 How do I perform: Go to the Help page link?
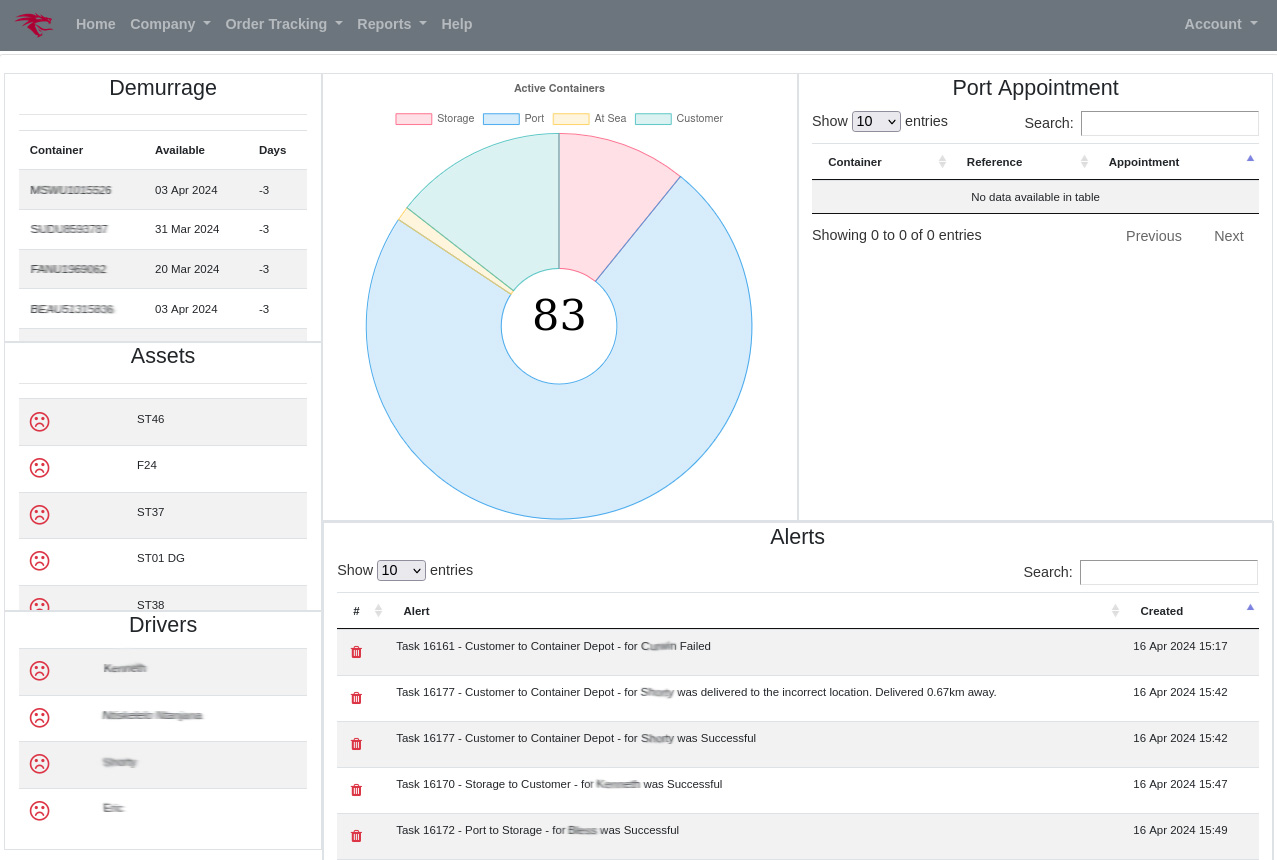[x=456, y=24]
